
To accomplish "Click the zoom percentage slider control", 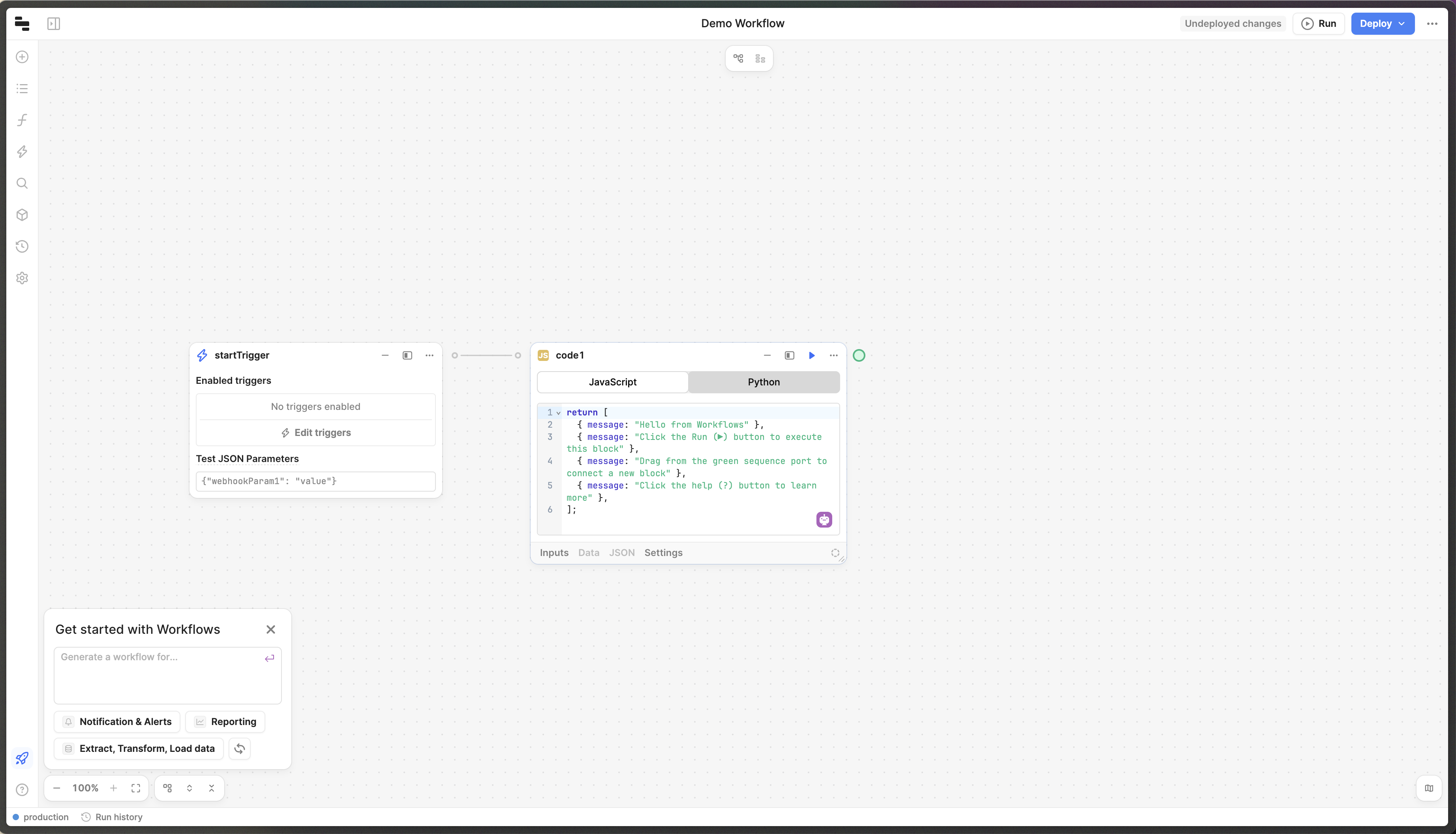I will point(85,789).
